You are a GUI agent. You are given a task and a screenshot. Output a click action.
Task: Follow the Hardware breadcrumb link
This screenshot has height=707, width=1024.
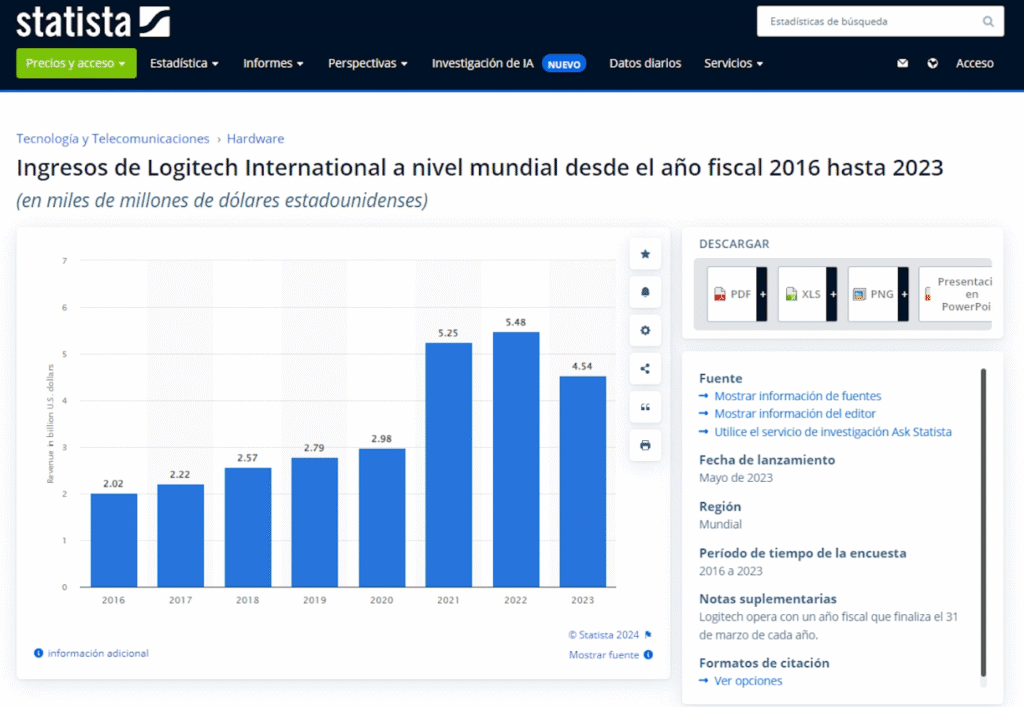(x=255, y=138)
